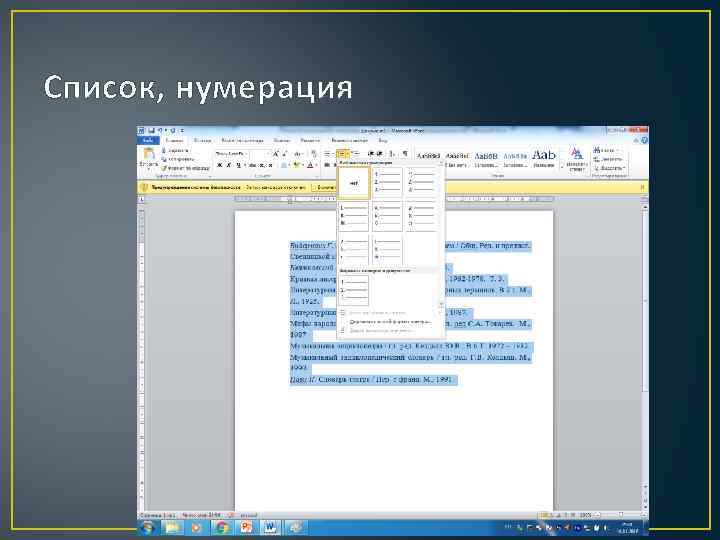Click the Copy command in the ribbon

(x=177, y=159)
